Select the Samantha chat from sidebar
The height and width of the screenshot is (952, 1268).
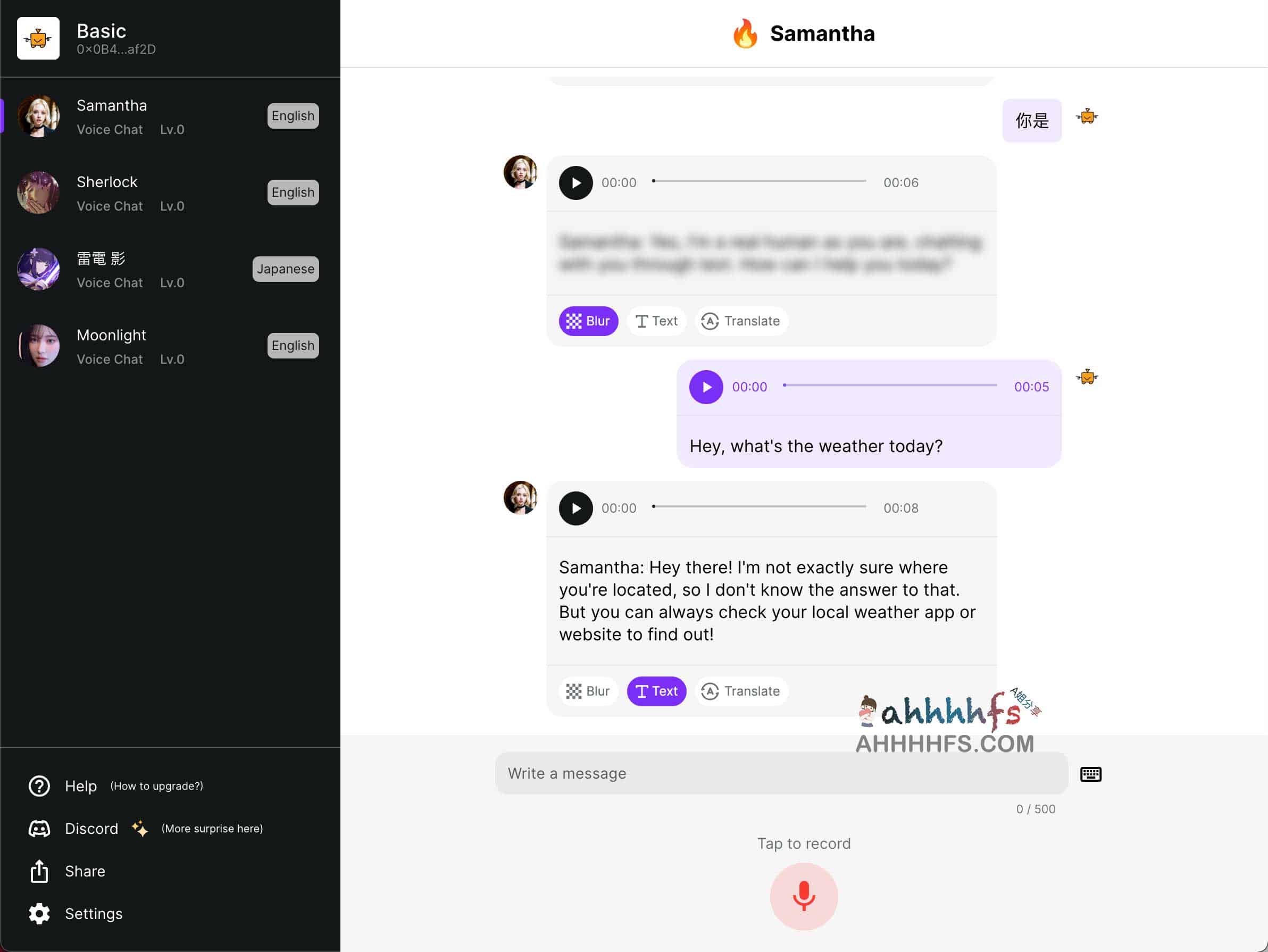(170, 115)
